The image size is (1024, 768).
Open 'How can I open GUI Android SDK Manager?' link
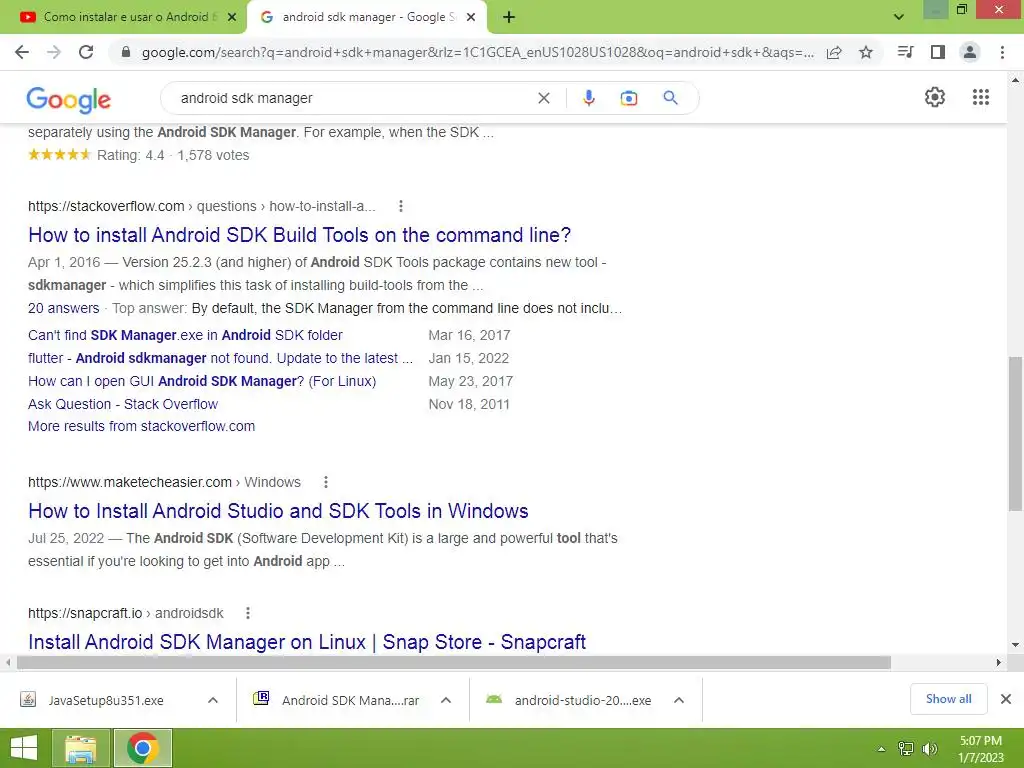coord(202,381)
